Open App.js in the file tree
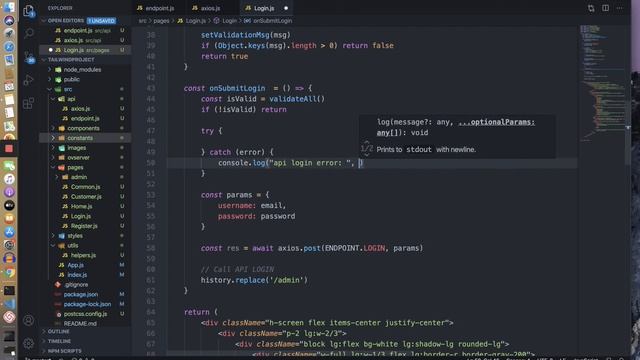This screenshot has width=640, height=360. click(75, 265)
